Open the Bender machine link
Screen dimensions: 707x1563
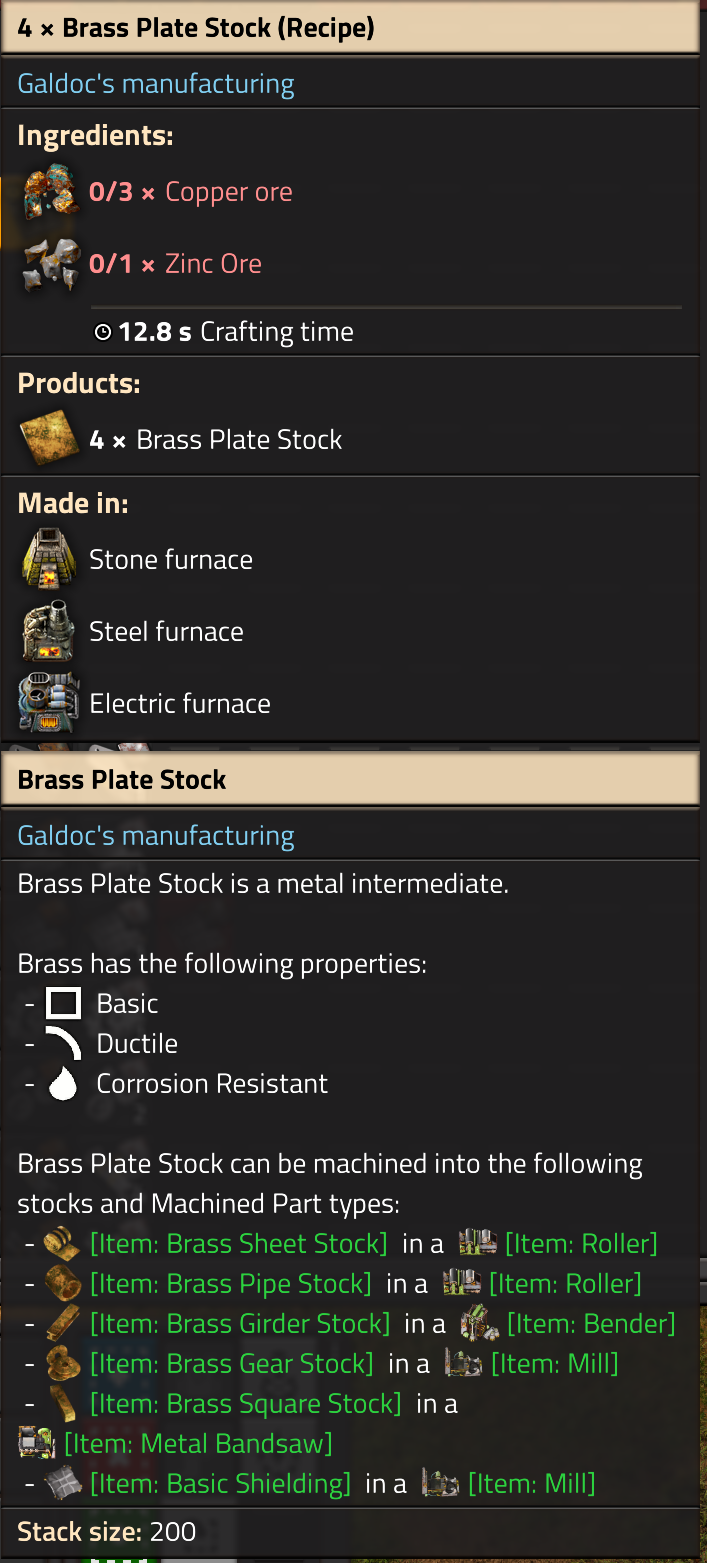591,1324
